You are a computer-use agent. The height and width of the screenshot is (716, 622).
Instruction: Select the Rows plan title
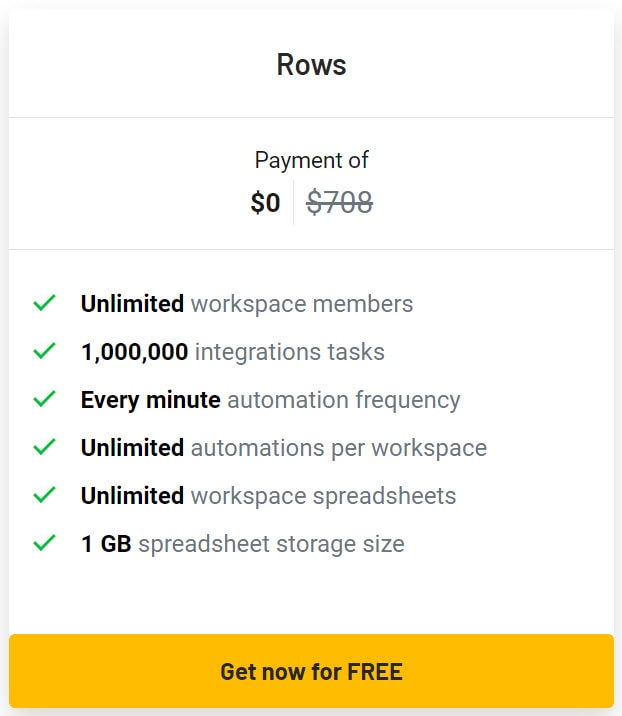pos(311,64)
